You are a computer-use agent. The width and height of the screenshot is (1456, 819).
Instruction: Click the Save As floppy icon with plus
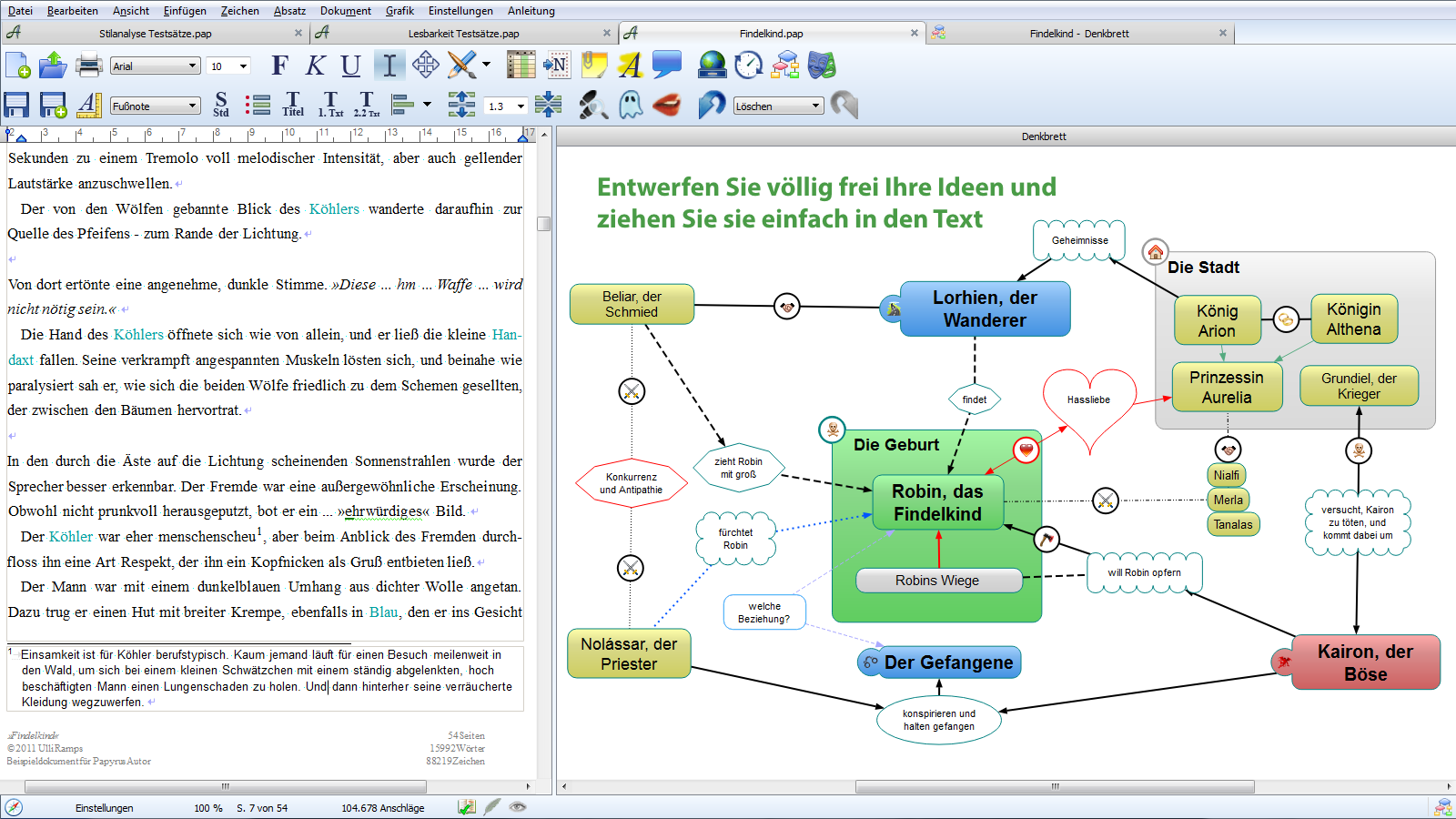pos(53,106)
